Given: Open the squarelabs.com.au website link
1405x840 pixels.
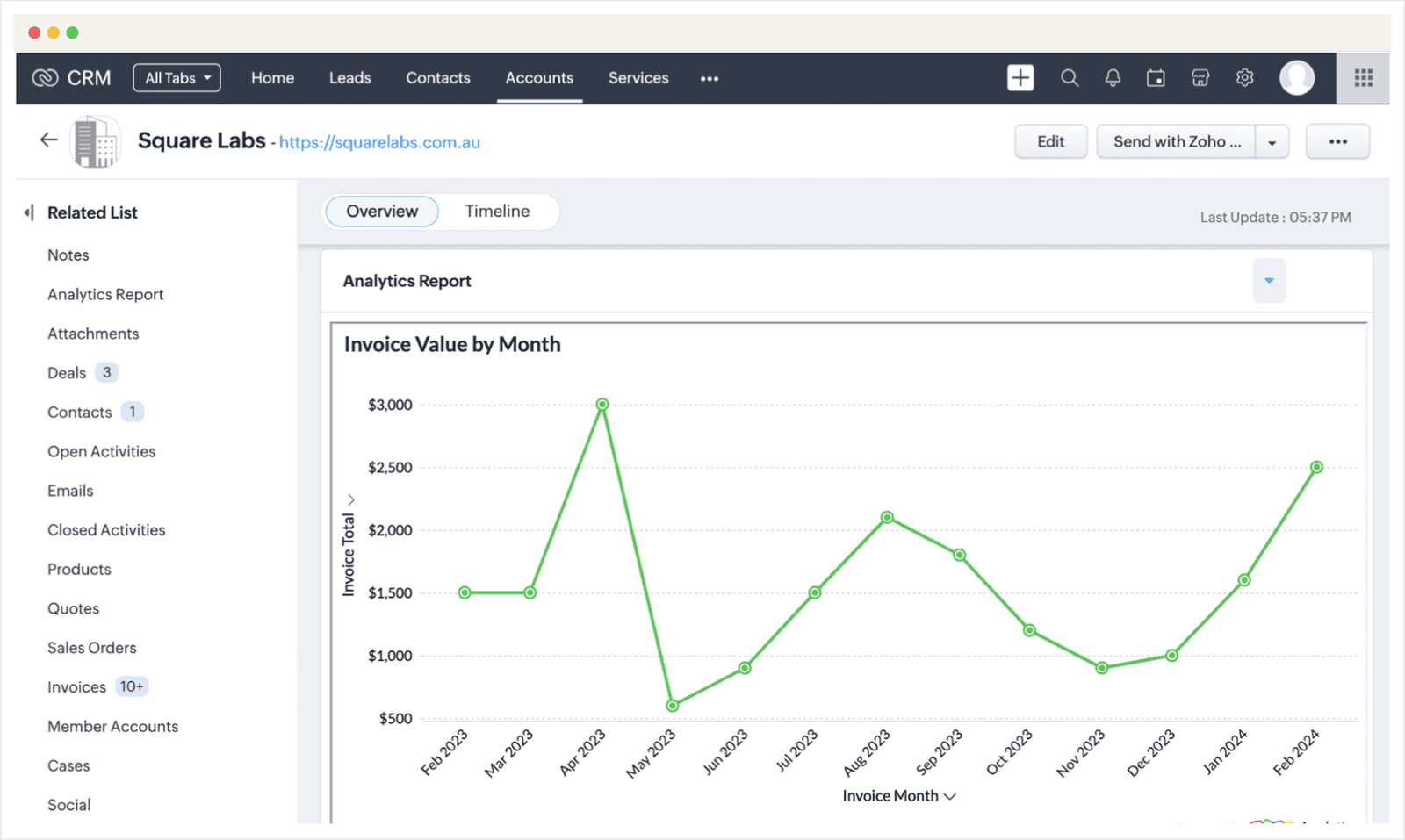Looking at the screenshot, I should [379, 142].
